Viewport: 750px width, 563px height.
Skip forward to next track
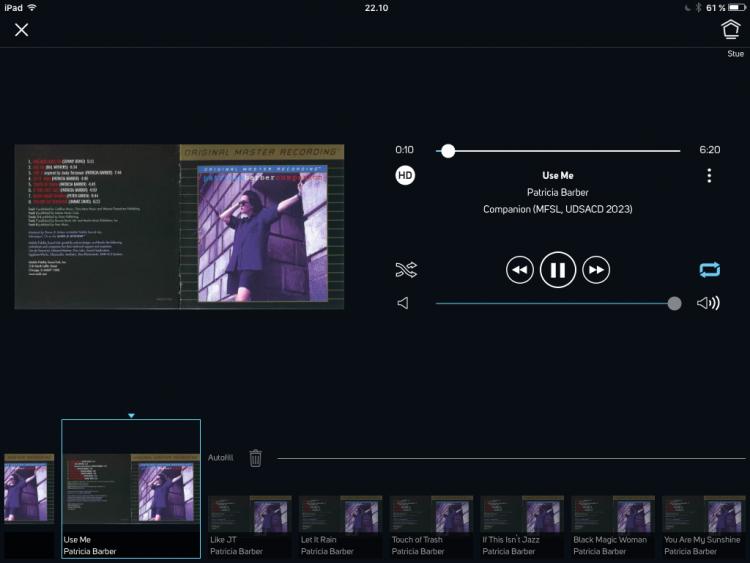[596, 270]
